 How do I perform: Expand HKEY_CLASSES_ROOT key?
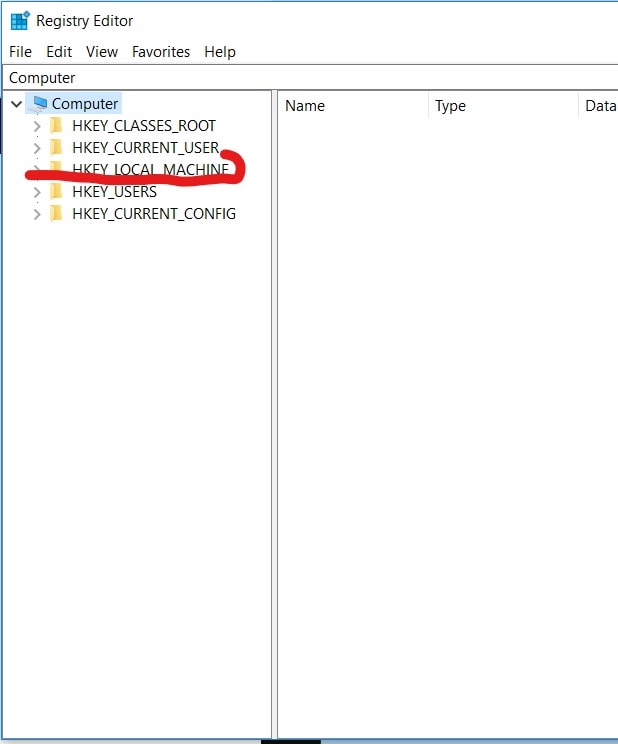(x=37, y=126)
